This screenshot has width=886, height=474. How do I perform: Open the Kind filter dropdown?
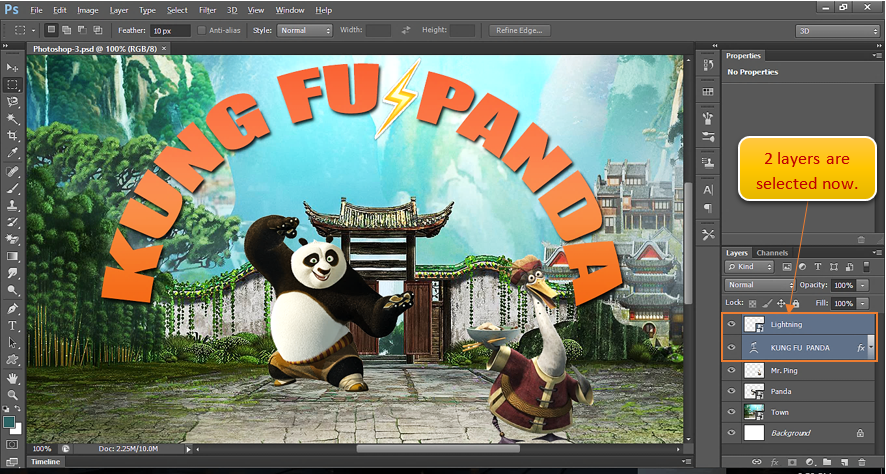pyautogui.click(x=749, y=267)
